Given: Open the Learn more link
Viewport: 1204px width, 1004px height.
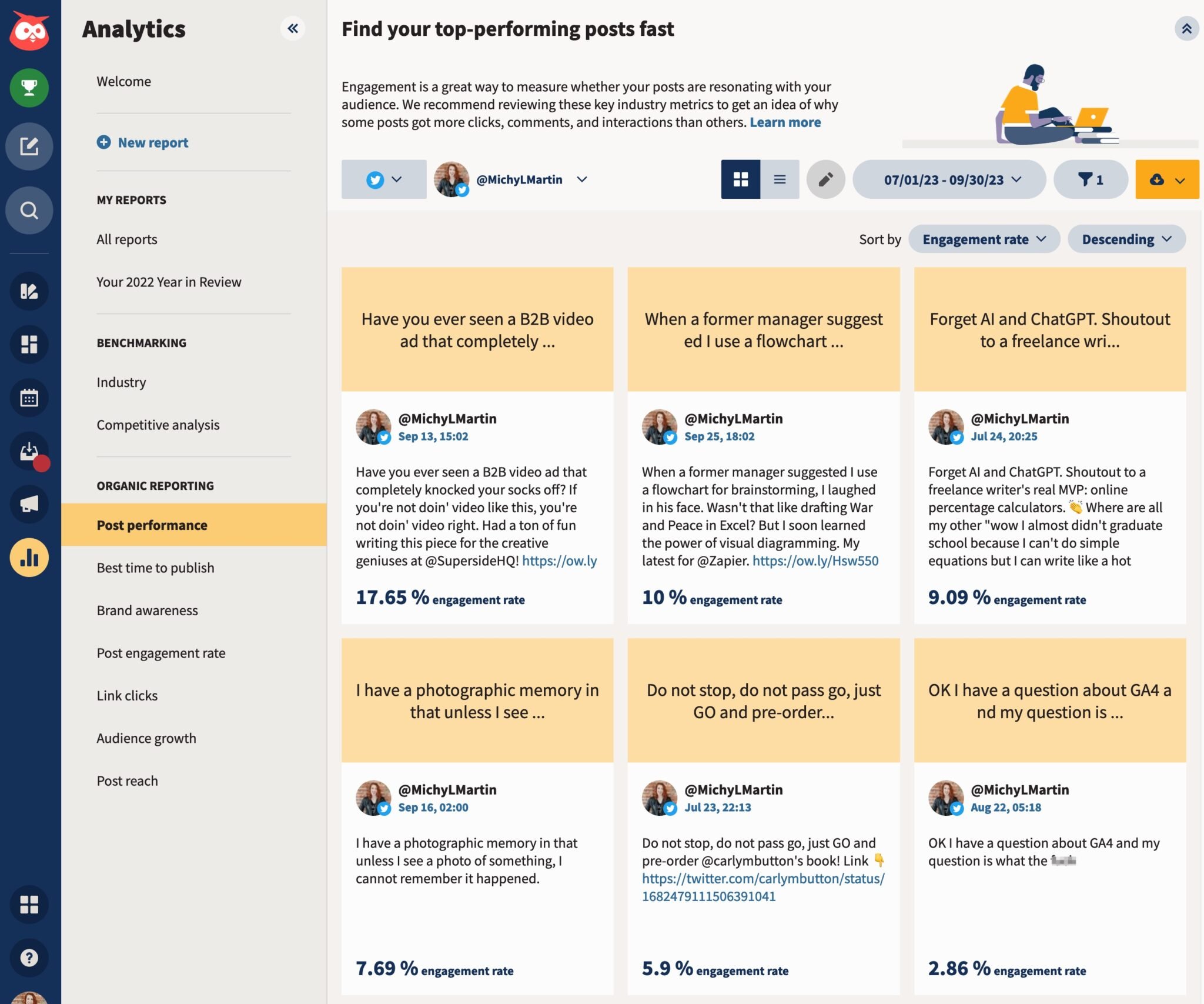Looking at the screenshot, I should point(785,122).
